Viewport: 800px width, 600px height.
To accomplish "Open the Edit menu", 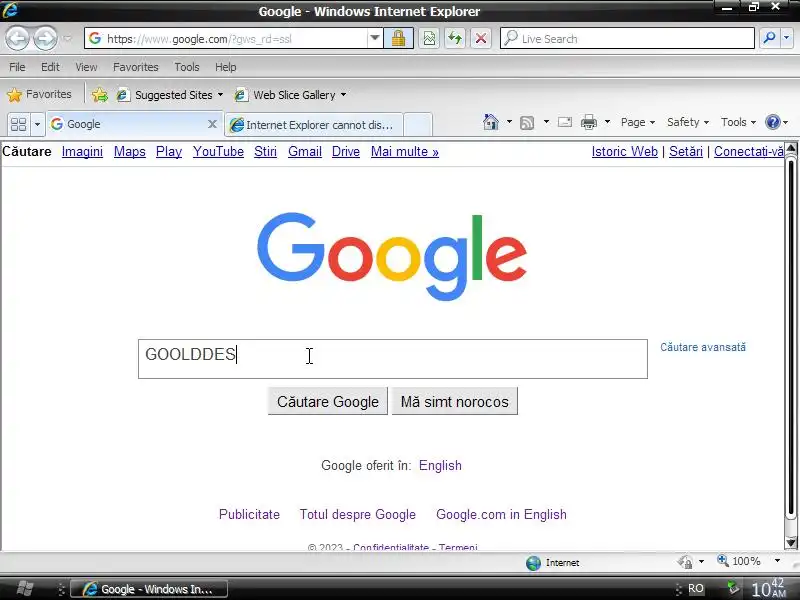I will click(50, 67).
